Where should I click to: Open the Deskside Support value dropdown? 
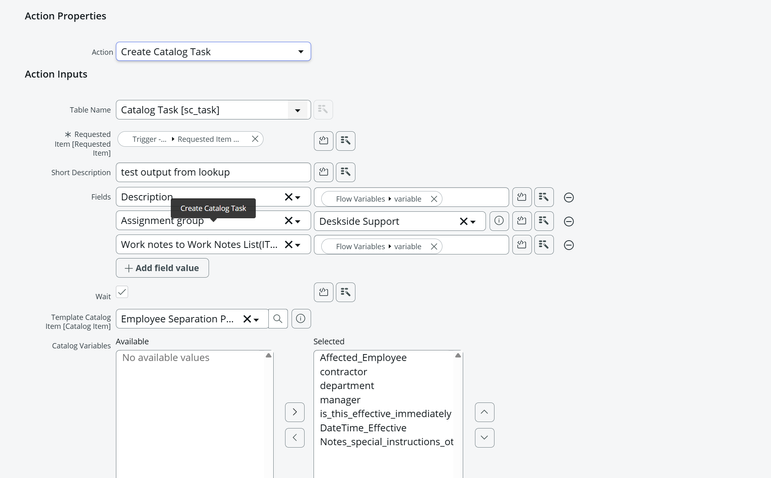473,222
